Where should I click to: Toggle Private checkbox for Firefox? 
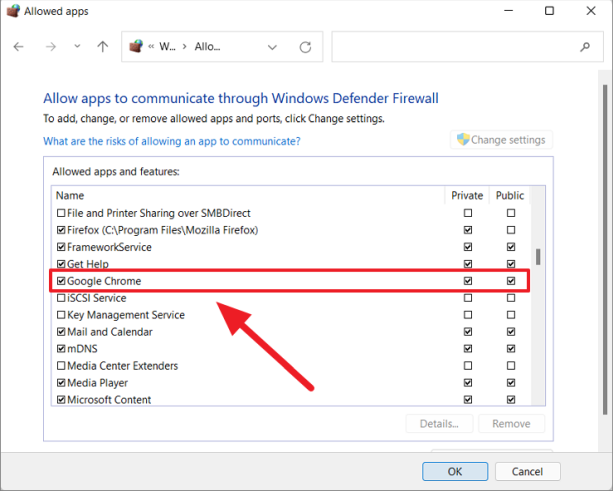point(468,230)
